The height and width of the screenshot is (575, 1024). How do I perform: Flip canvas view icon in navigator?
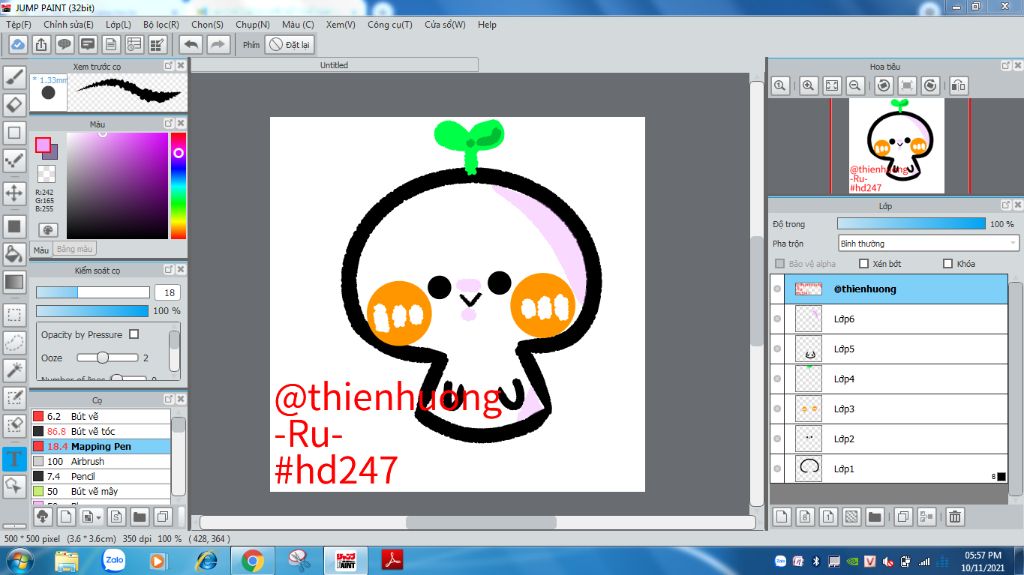[x=959, y=86]
